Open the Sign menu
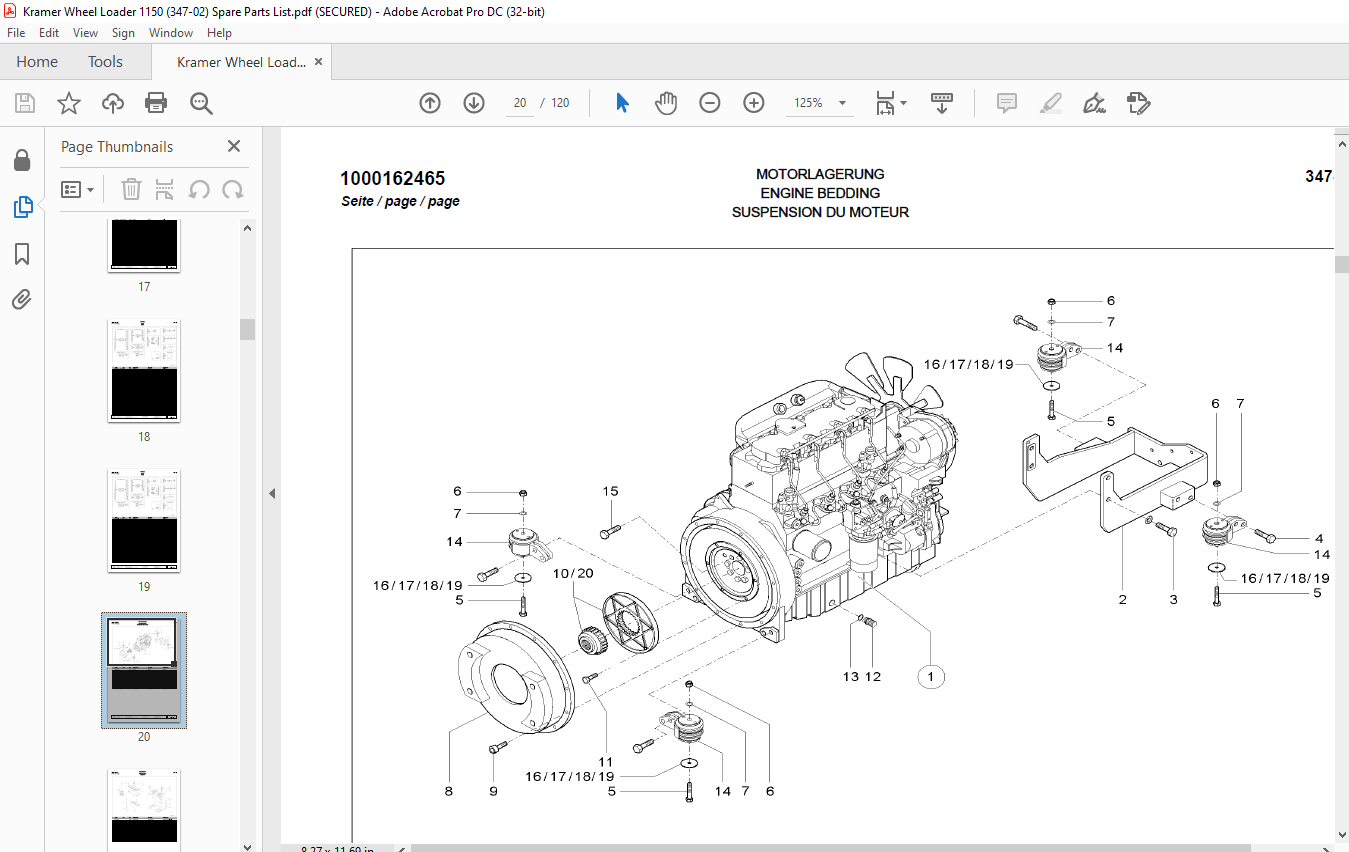This screenshot has height=852, width=1349. coord(123,33)
